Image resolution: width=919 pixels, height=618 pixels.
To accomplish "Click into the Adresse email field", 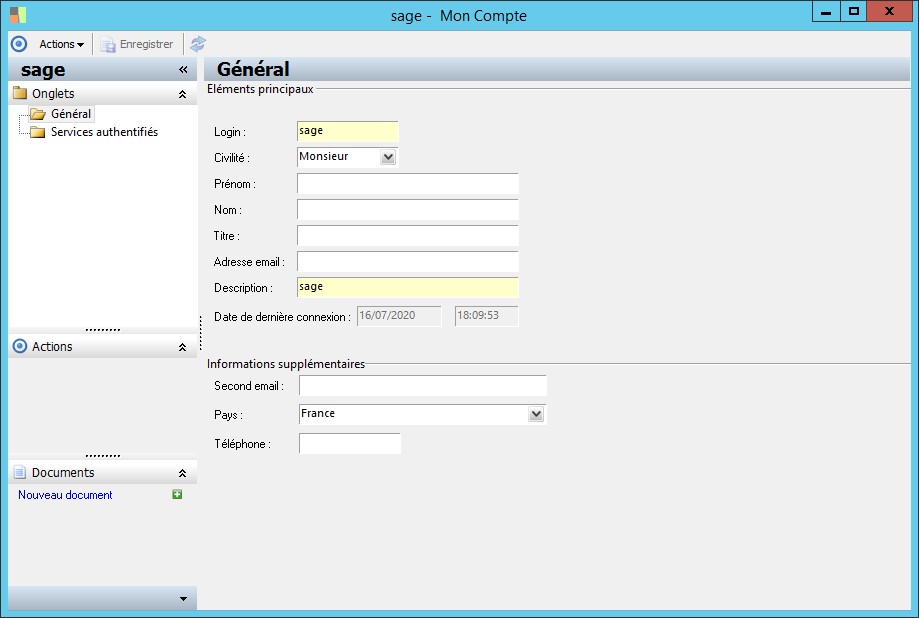I will [408, 262].
